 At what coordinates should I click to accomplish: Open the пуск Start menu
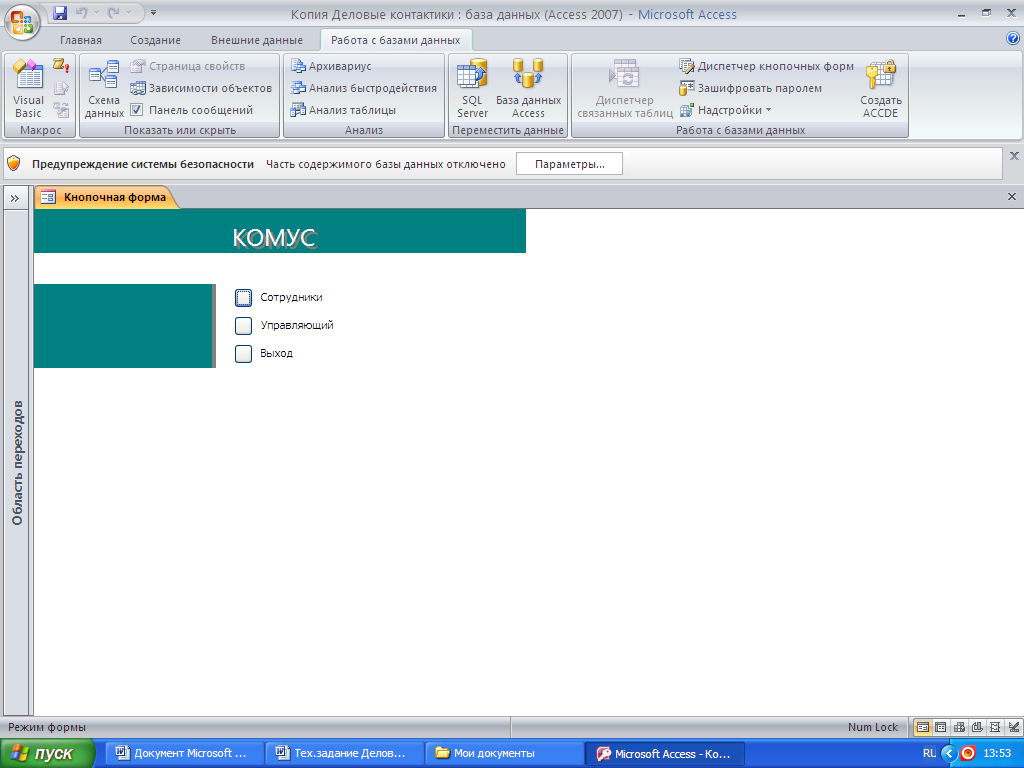click(47, 754)
